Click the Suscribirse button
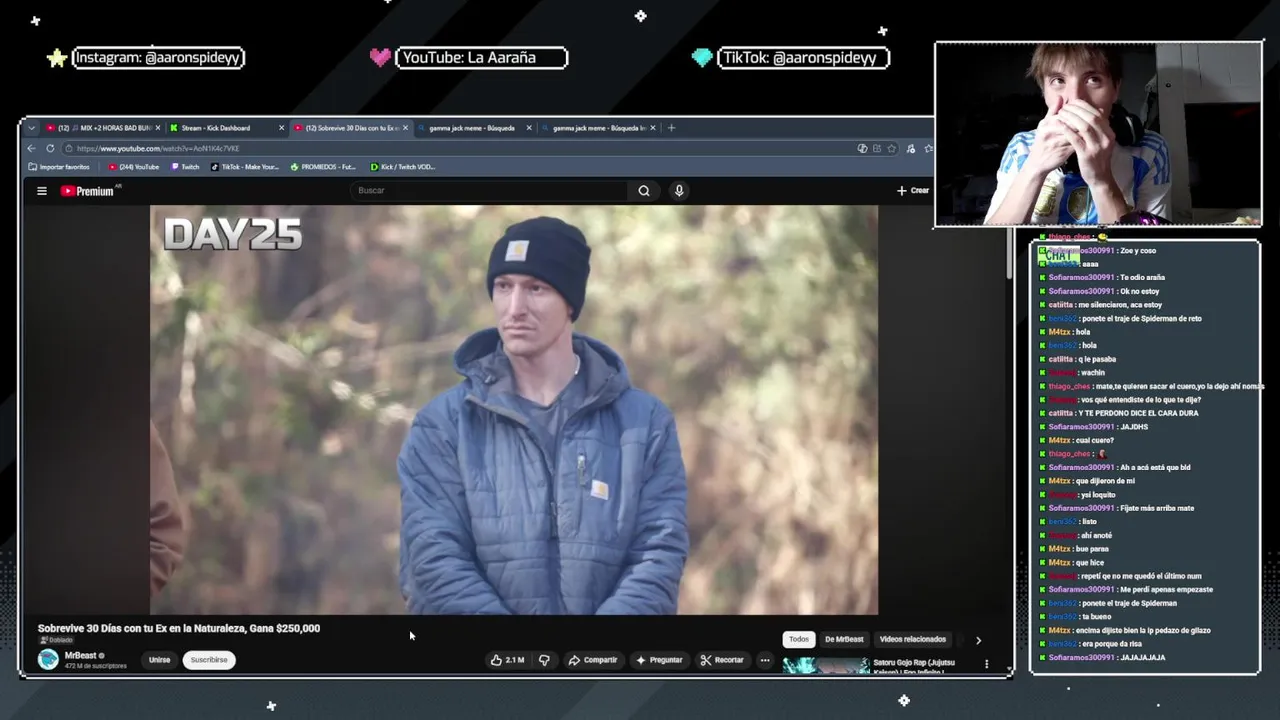The height and width of the screenshot is (720, 1280). point(209,660)
